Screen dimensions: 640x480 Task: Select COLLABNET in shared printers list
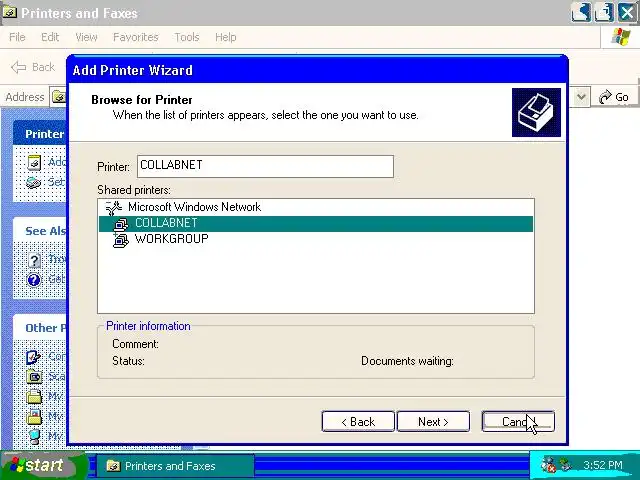[x=316, y=223]
